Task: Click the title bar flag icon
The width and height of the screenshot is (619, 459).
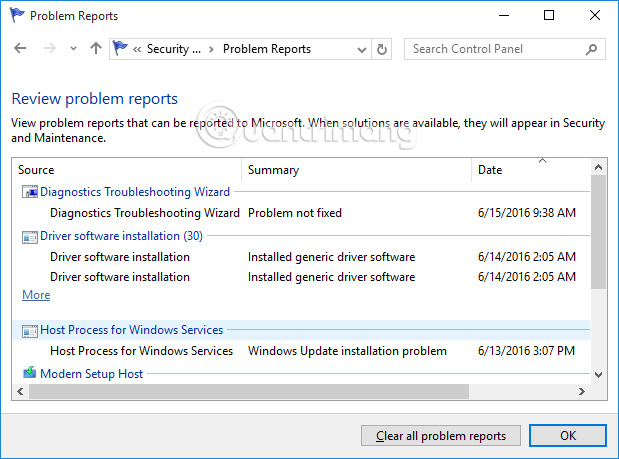Action: [17, 15]
